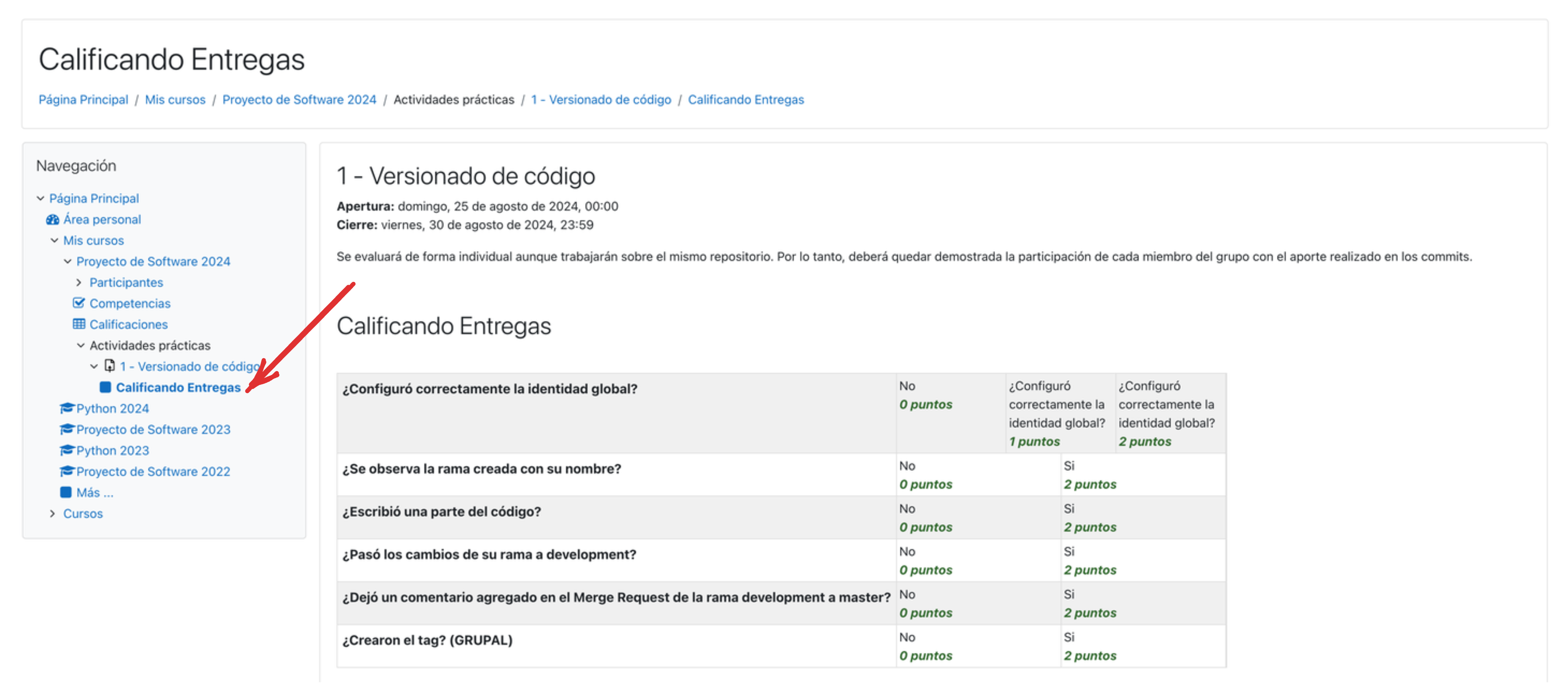Image resolution: width=1568 pixels, height=693 pixels.
Task: Select 'No 0 puntos' for rama creada con su nombre
Action: click(x=978, y=475)
